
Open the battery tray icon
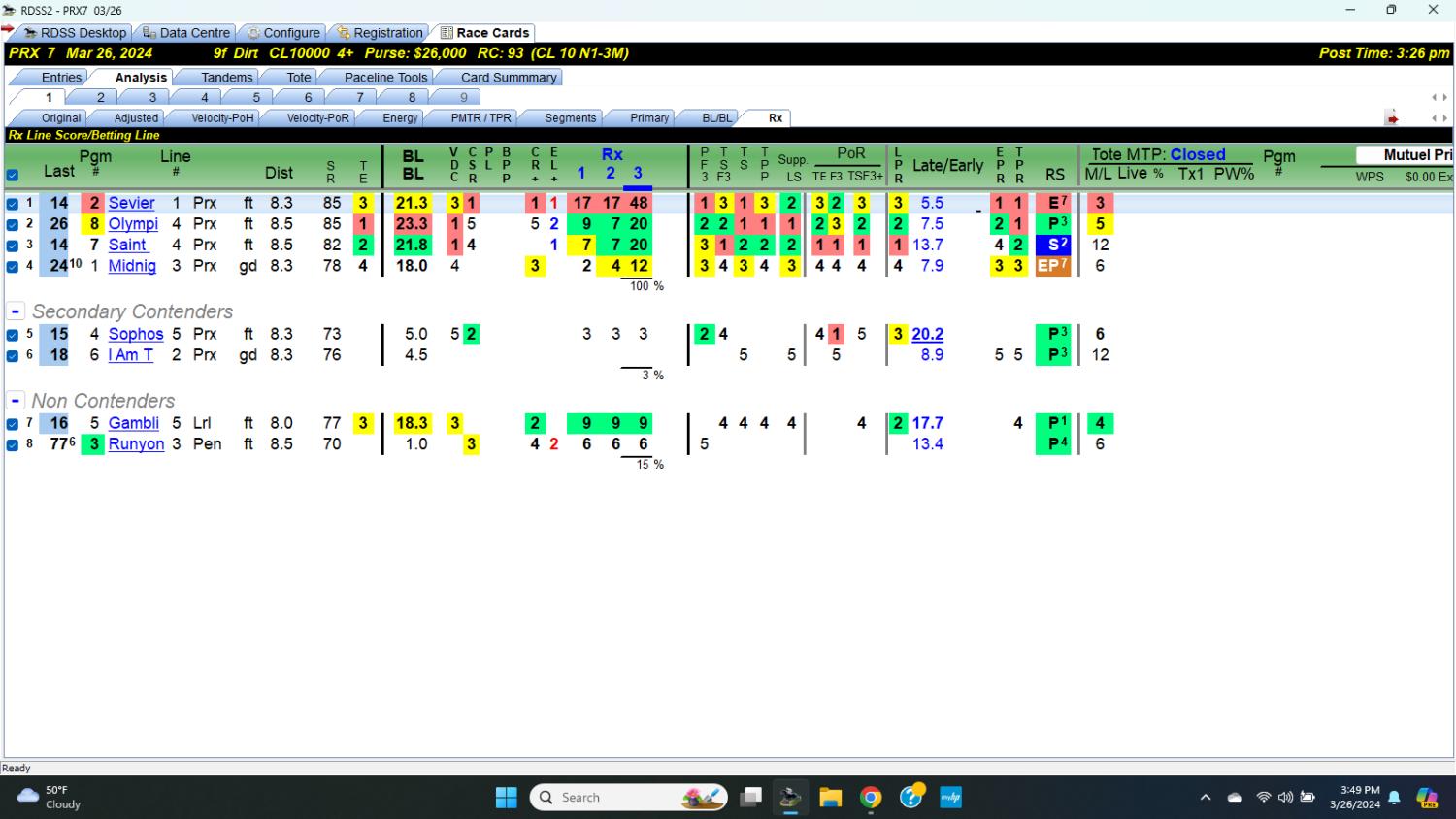[x=1307, y=798]
